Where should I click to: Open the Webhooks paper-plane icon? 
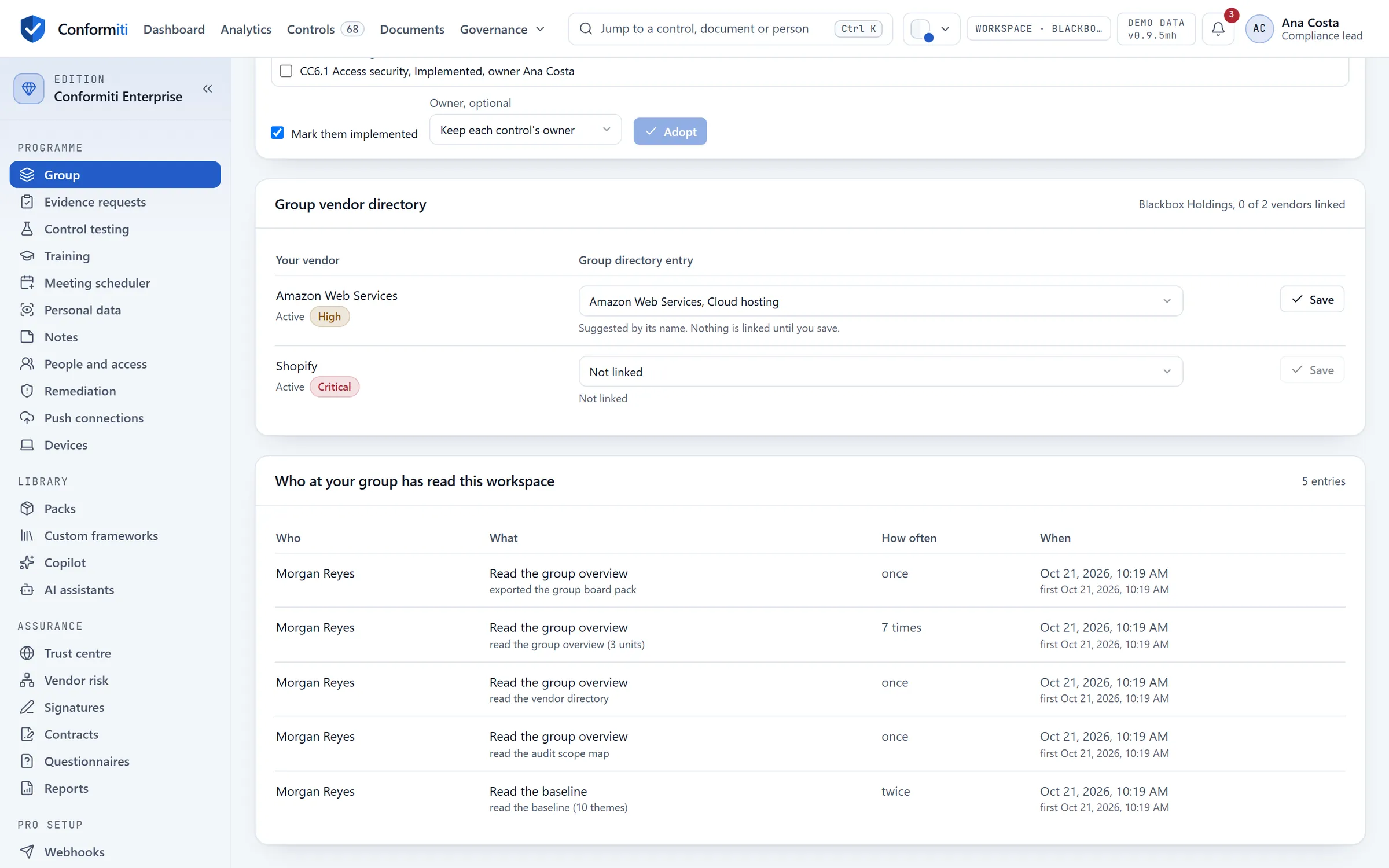click(x=27, y=852)
